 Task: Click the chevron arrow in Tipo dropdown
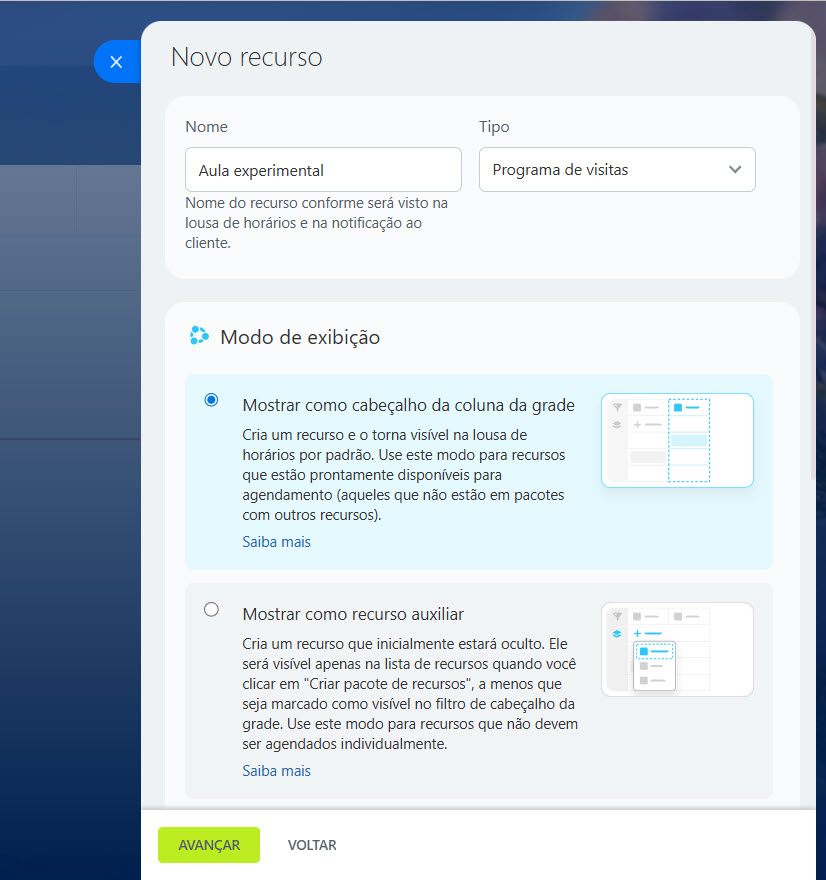735,170
